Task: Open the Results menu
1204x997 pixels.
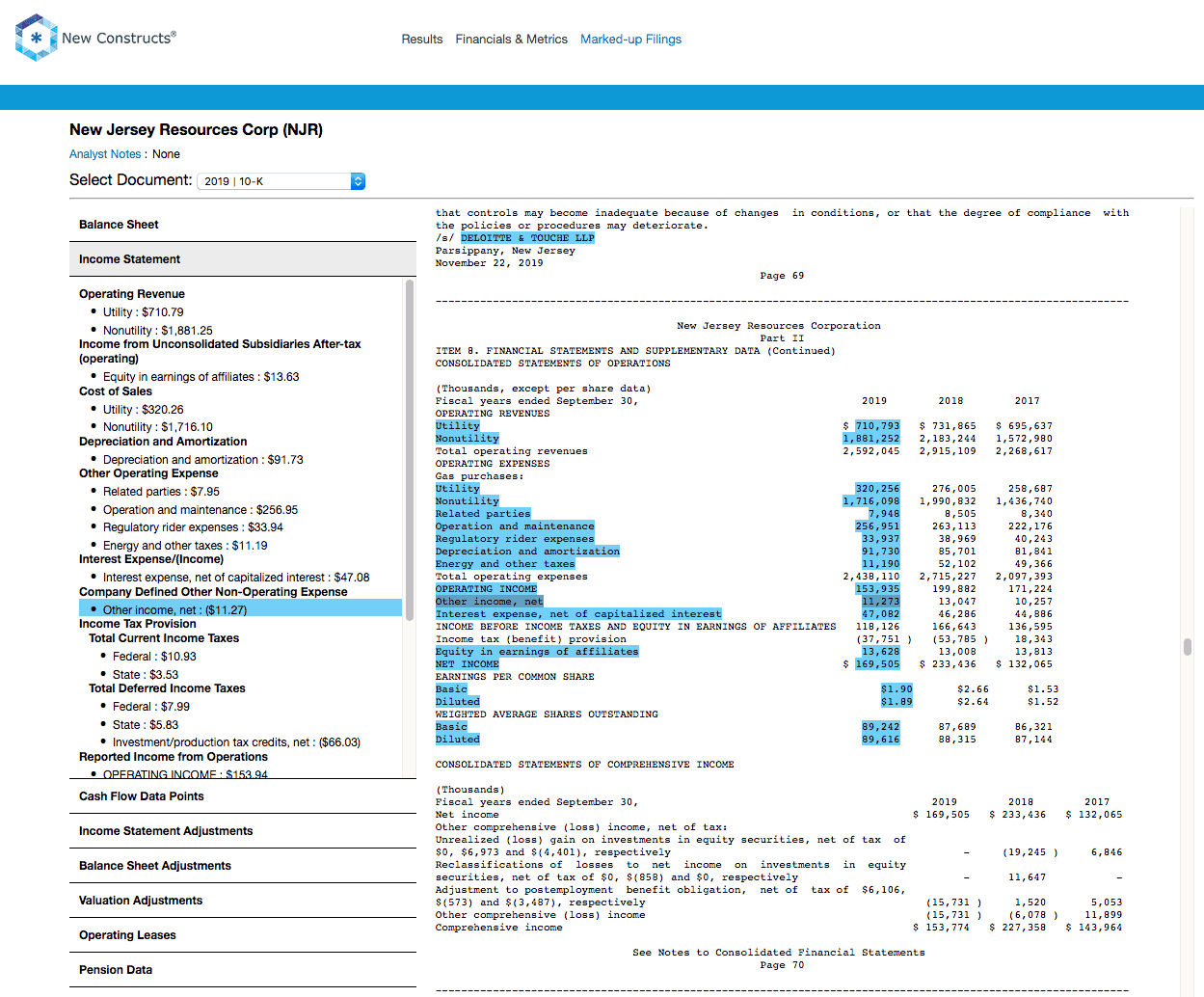Action: [x=422, y=40]
